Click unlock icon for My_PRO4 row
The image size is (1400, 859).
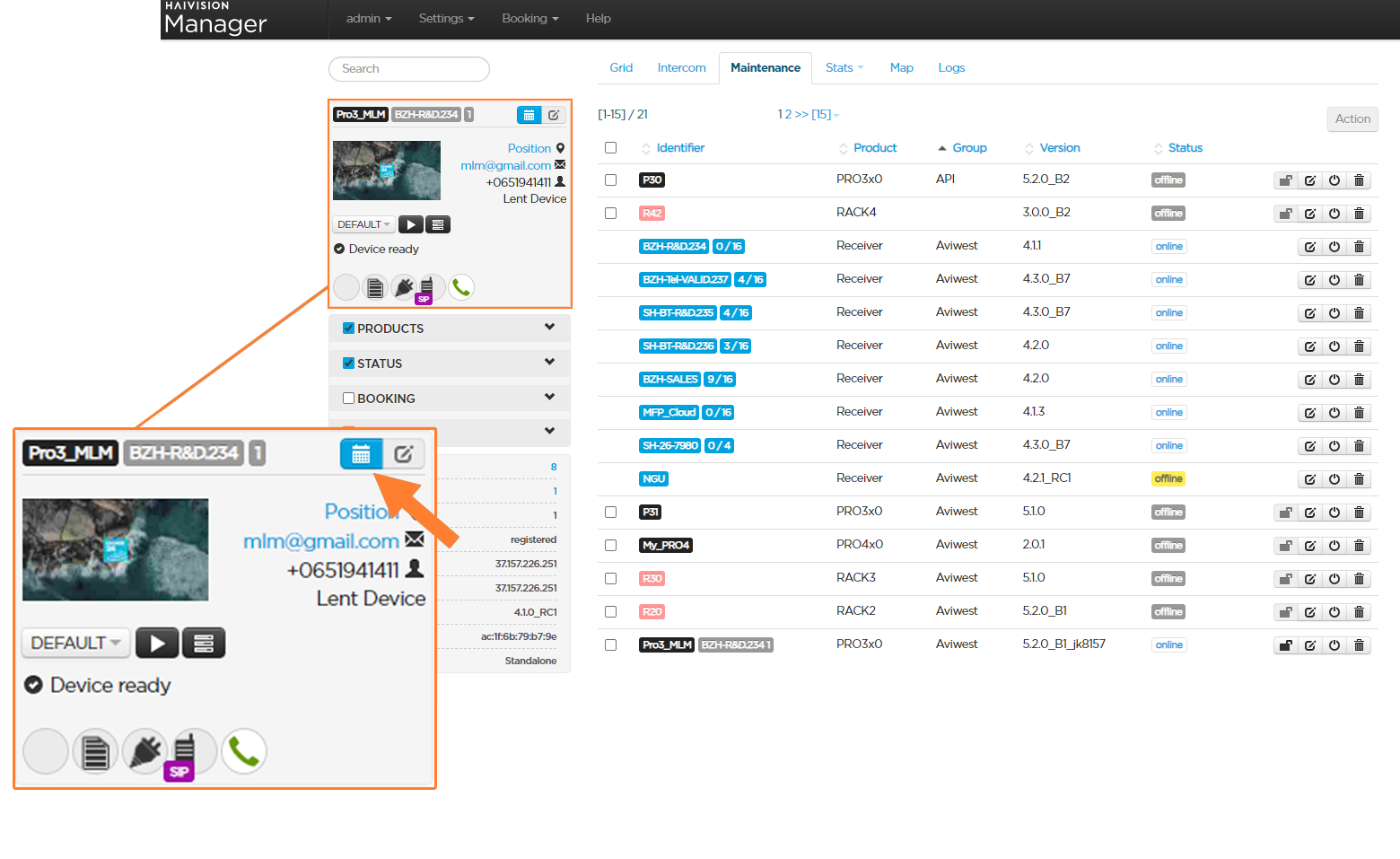pyautogui.click(x=1285, y=546)
